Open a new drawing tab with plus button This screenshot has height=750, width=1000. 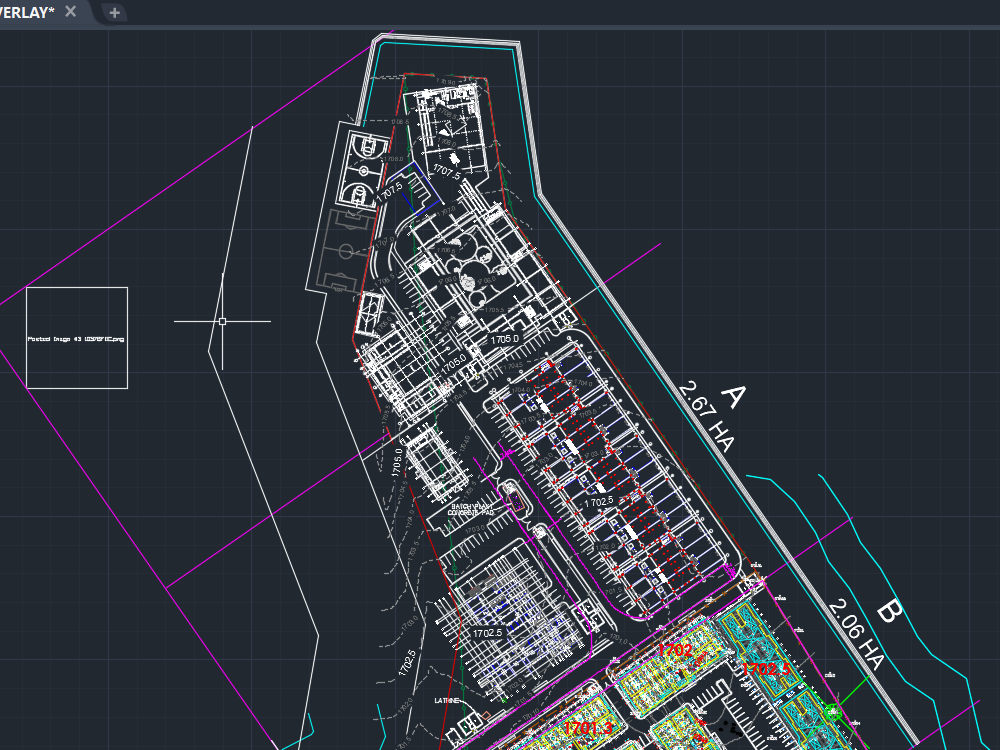(x=114, y=12)
